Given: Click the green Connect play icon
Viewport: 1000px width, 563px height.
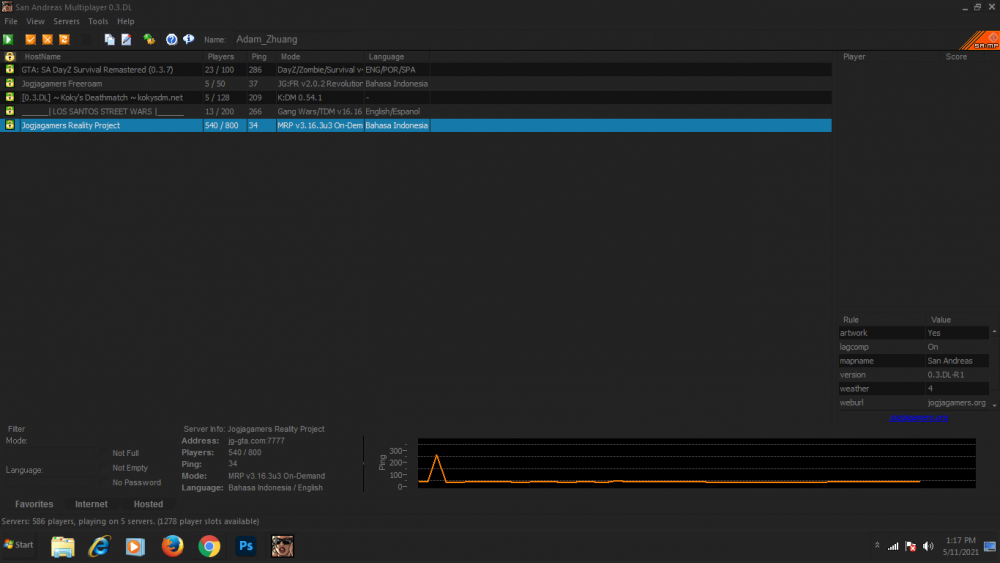Looking at the screenshot, I should (8, 40).
